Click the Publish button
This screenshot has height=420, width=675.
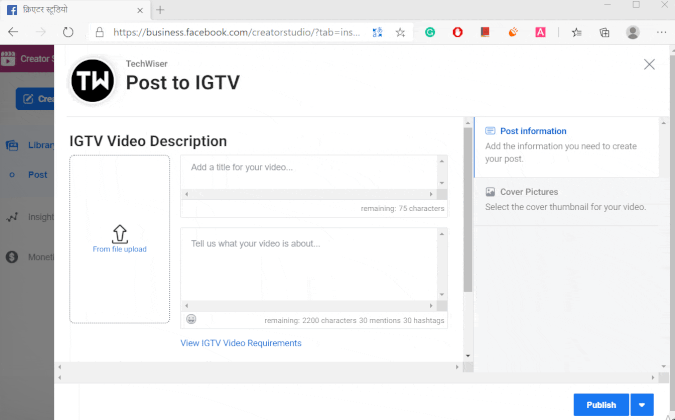coord(601,405)
